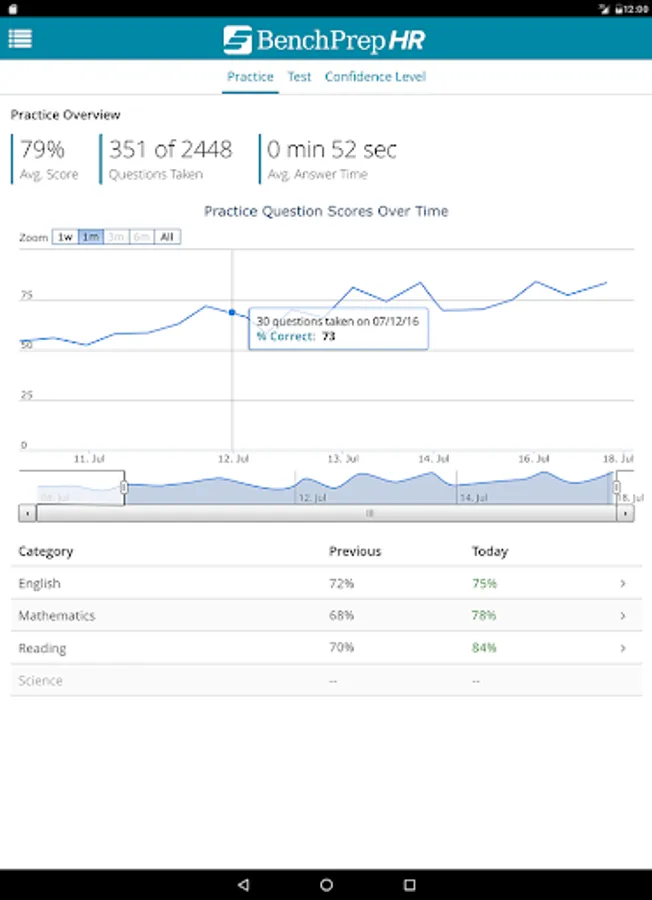Tap the Android recent apps square icon

pyautogui.click(x=409, y=885)
